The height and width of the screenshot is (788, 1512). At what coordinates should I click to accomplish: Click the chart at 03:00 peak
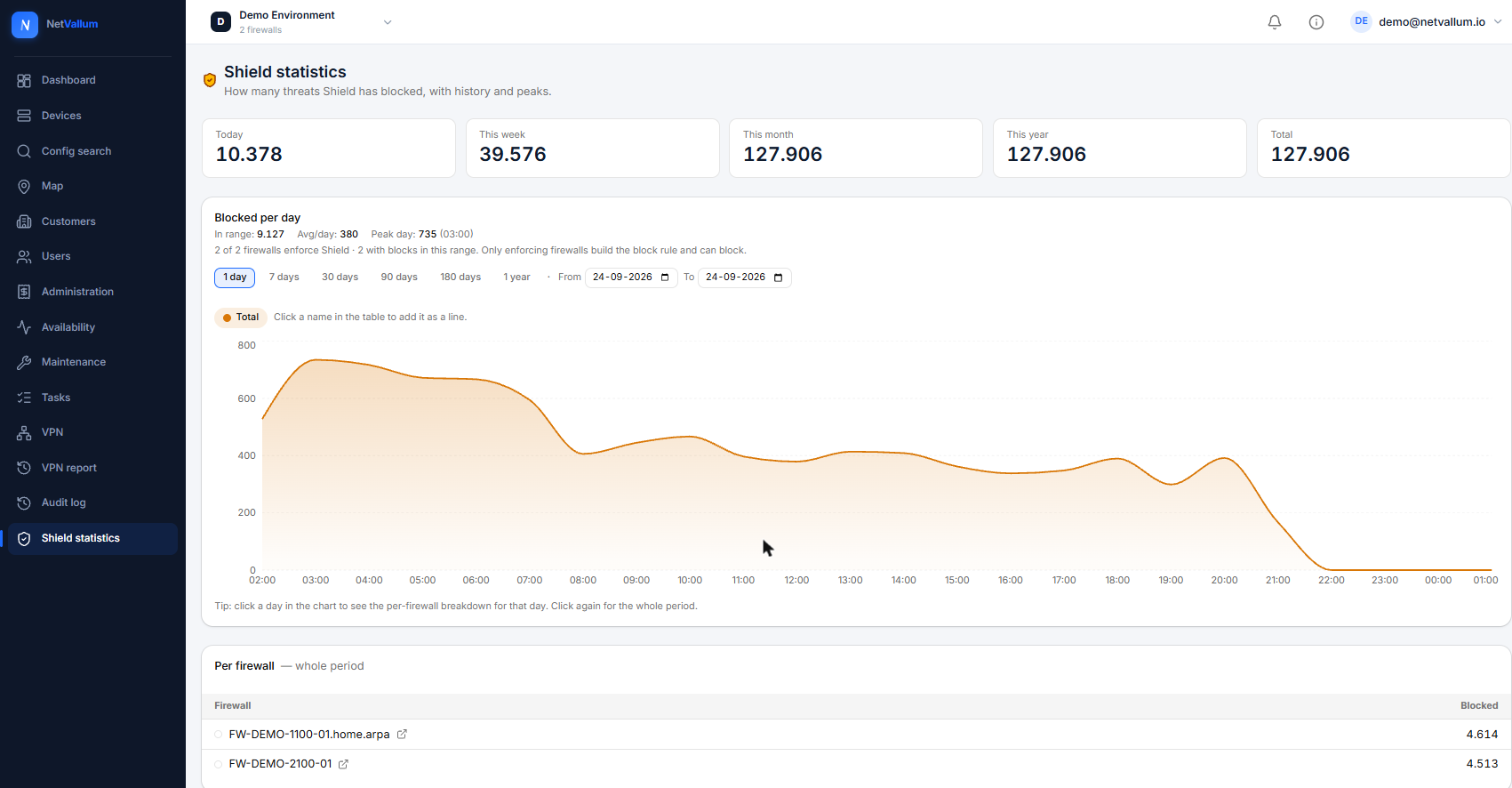316,360
